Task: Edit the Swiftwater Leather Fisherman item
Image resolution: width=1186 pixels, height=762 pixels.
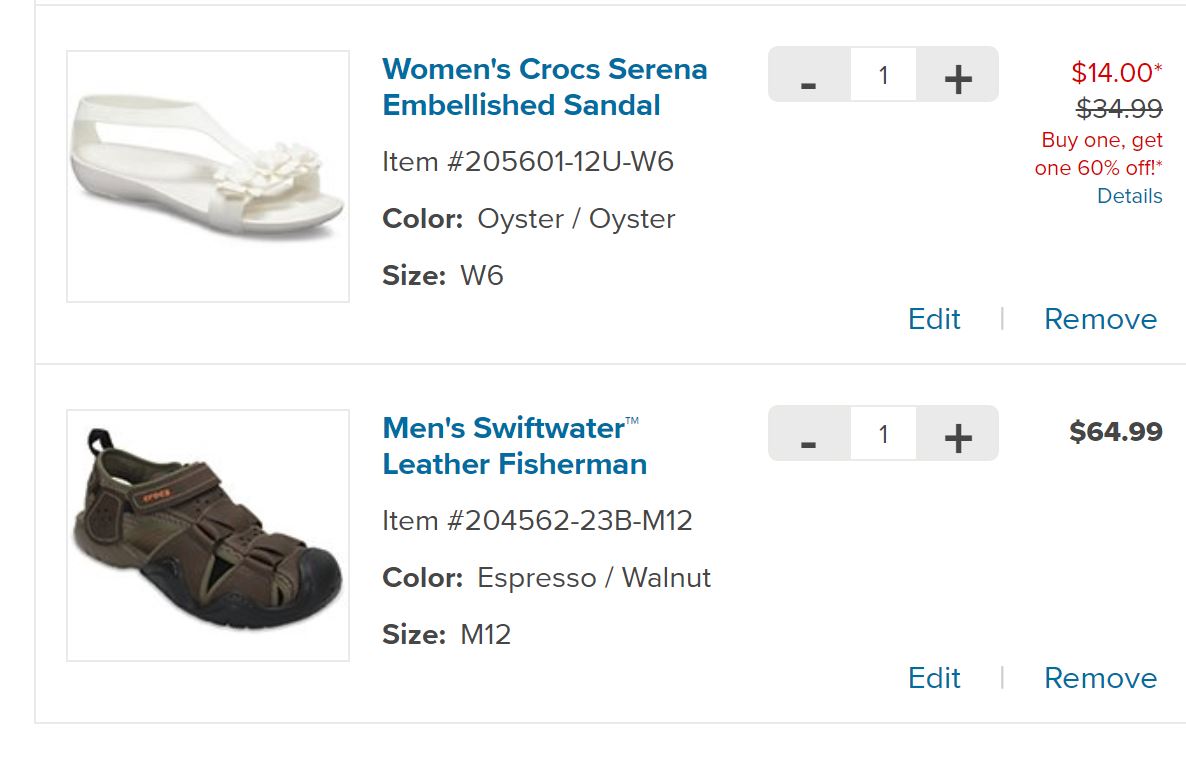Action: click(x=934, y=678)
